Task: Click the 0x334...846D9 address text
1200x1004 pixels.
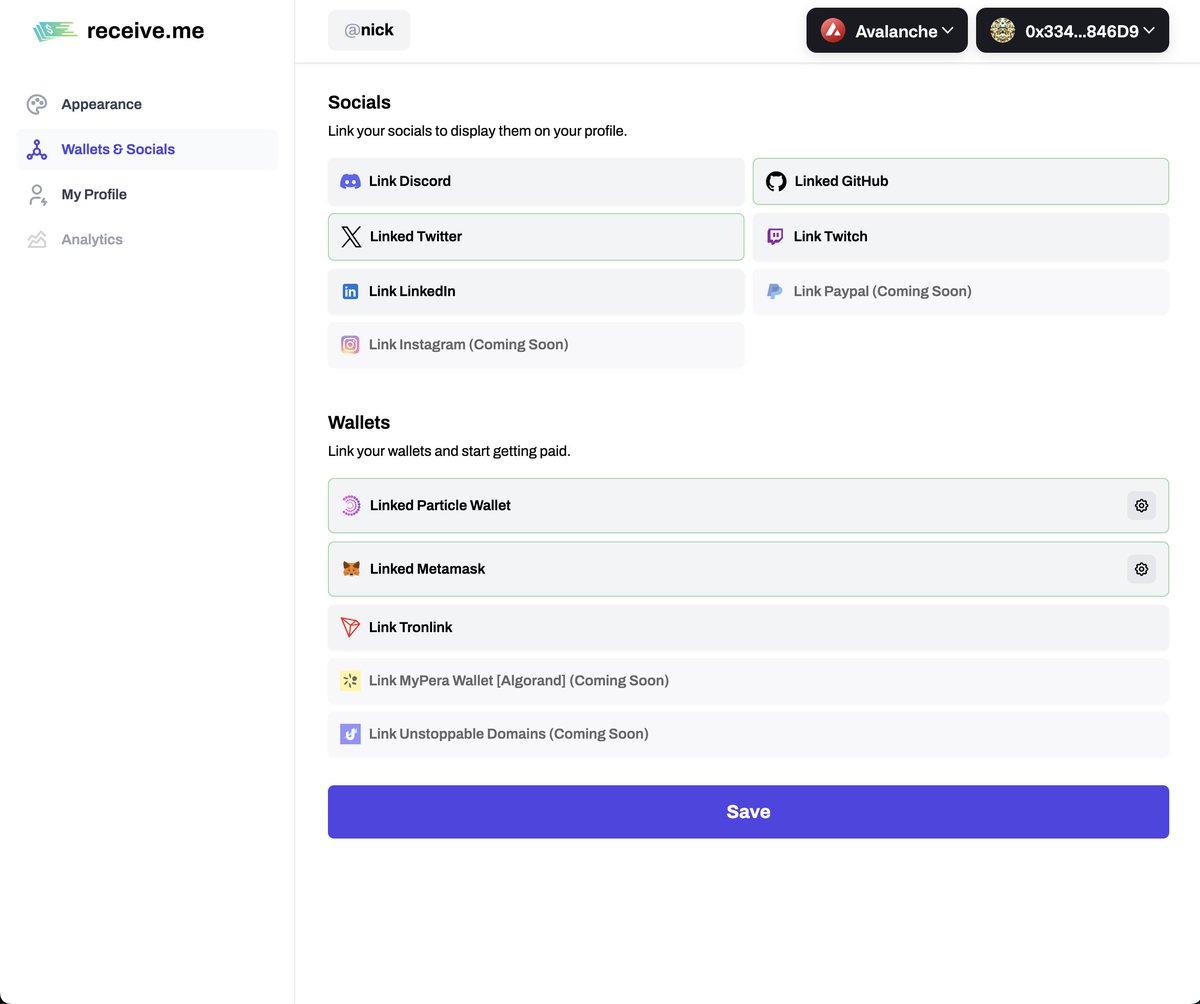Action: coord(1082,31)
